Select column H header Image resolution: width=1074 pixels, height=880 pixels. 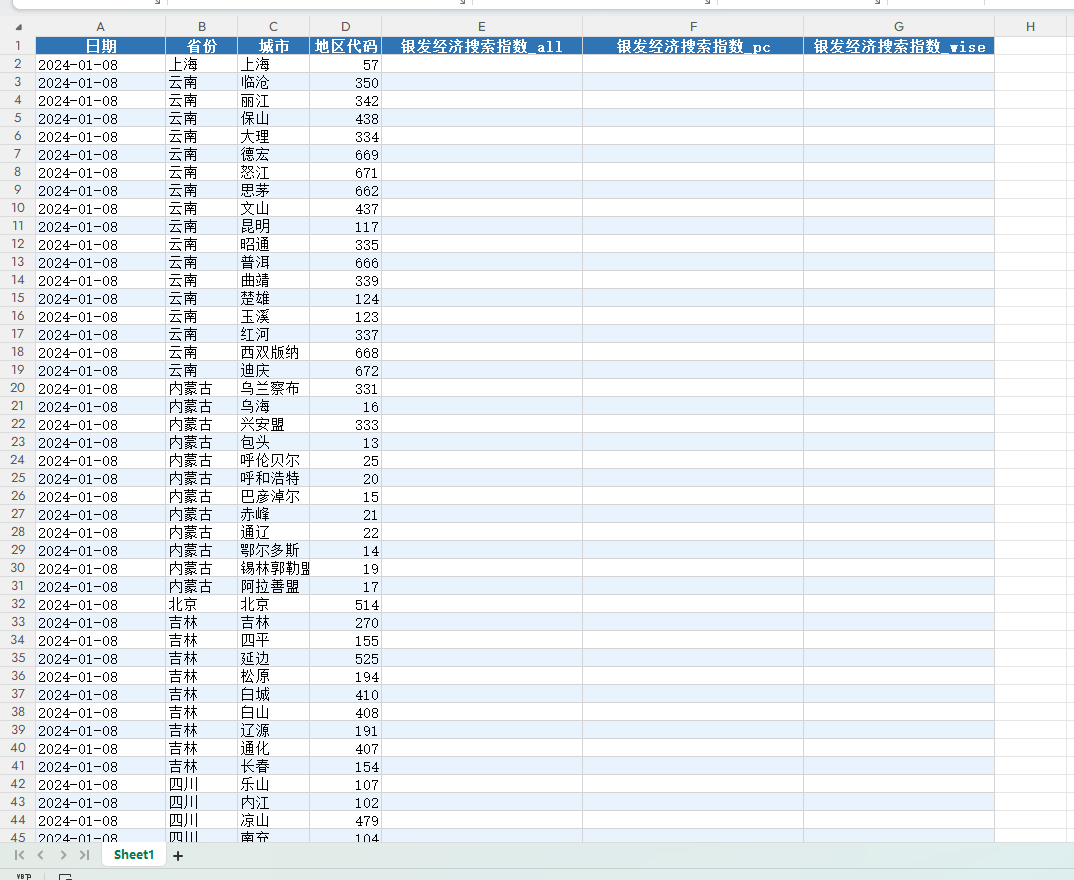(1030, 27)
